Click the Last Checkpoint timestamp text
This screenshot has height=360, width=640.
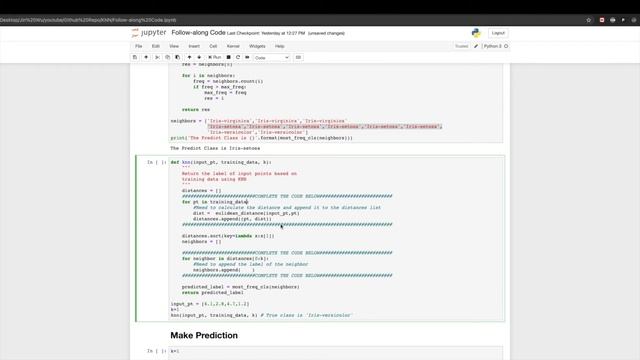tap(266, 33)
